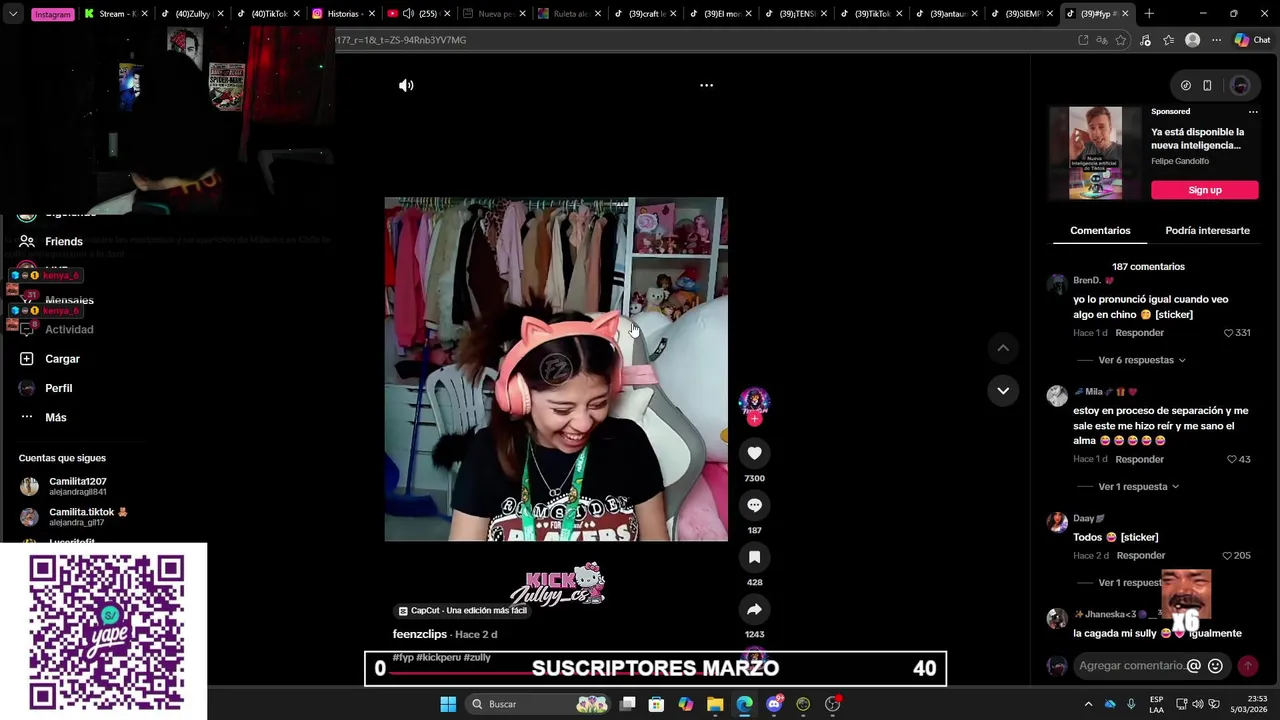1280x720 pixels.
Task: Like Daay's comment with 205 likes
Action: pyautogui.click(x=1227, y=555)
